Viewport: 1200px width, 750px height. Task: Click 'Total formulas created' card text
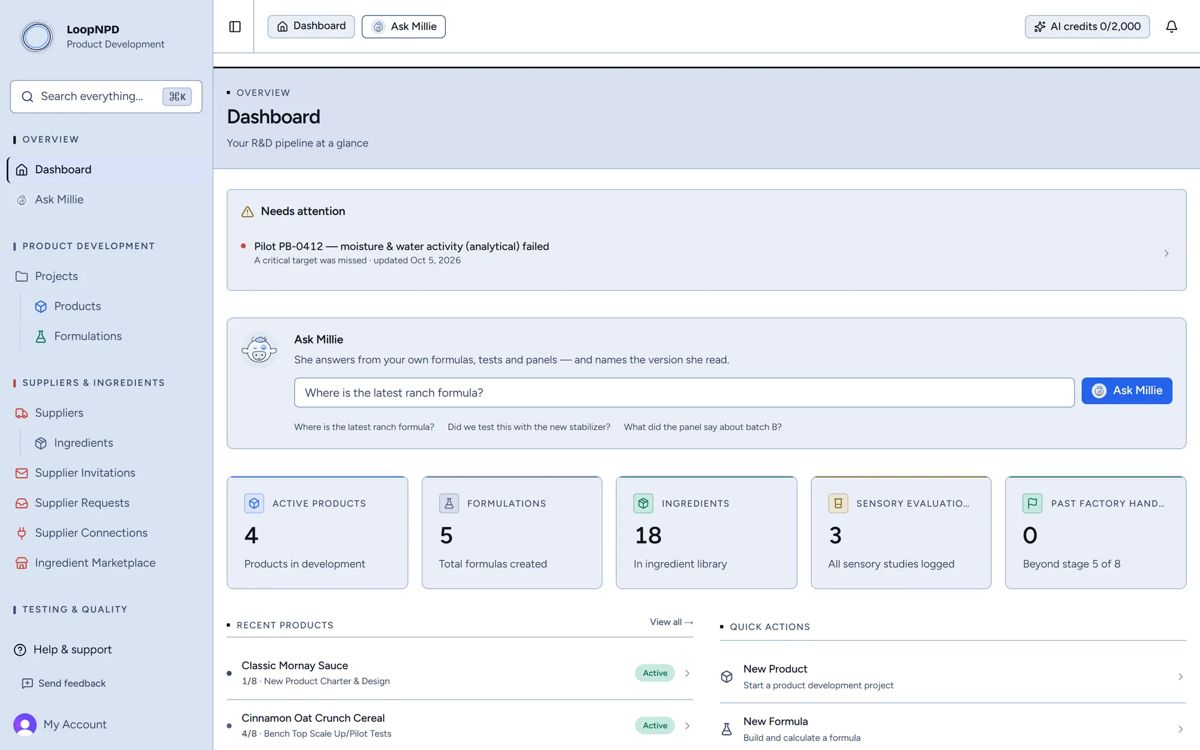pyautogui.click(x=493, y=564)
